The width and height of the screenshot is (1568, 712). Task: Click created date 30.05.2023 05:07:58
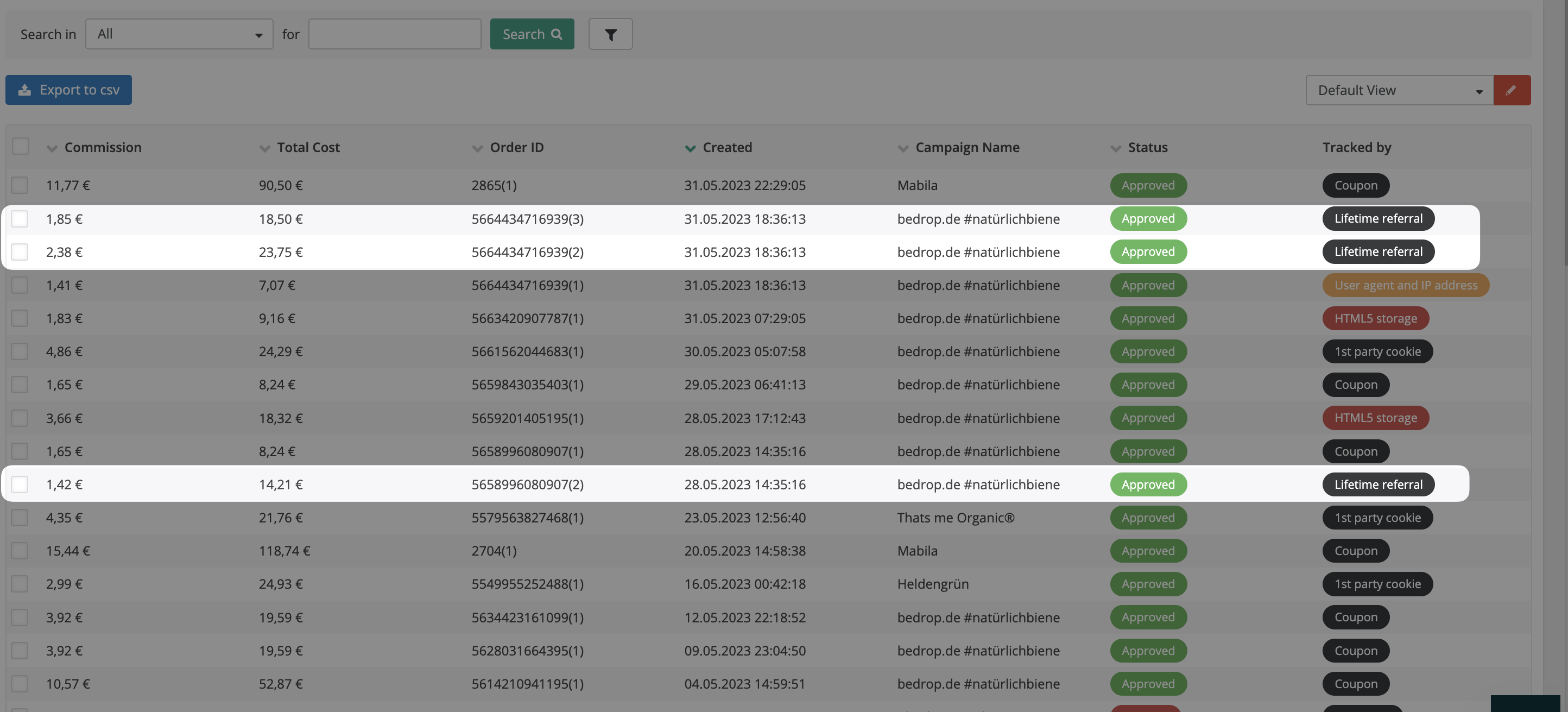coord(744,351)
